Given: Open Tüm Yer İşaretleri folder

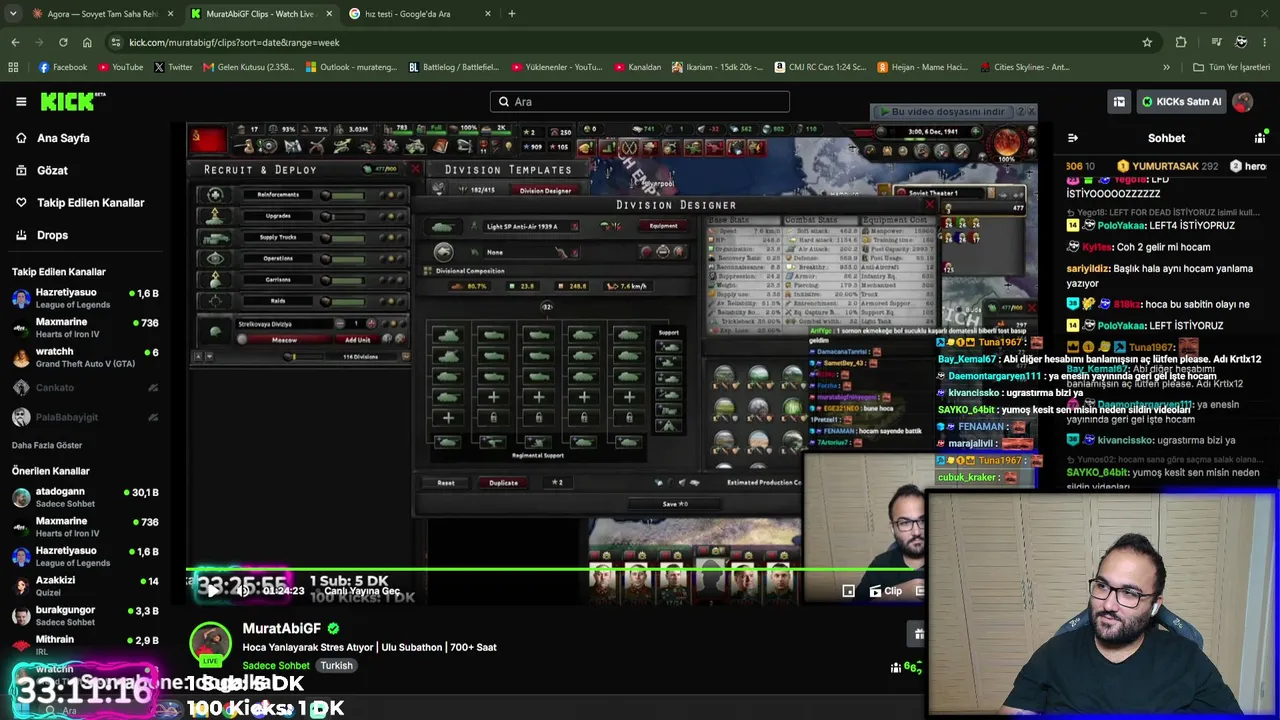Looking at the screenshot, I should tap(1231, 67).
